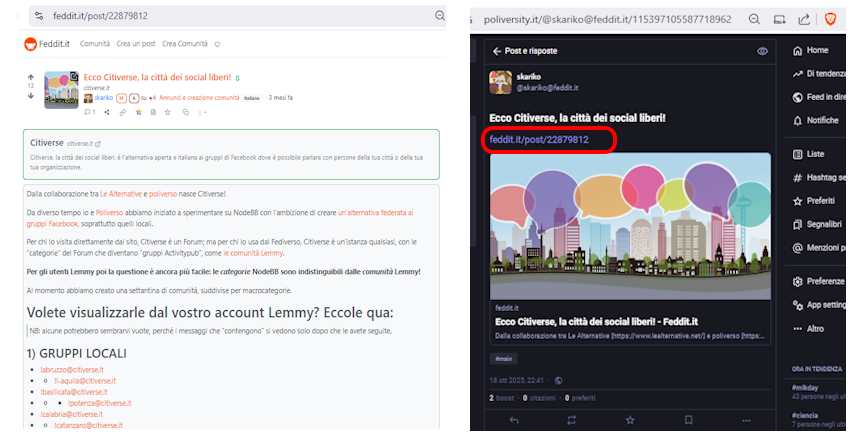The image size is (867, 442).
Task: Toggle the eye icon in the post header
Action: click(x=762, y=51)
